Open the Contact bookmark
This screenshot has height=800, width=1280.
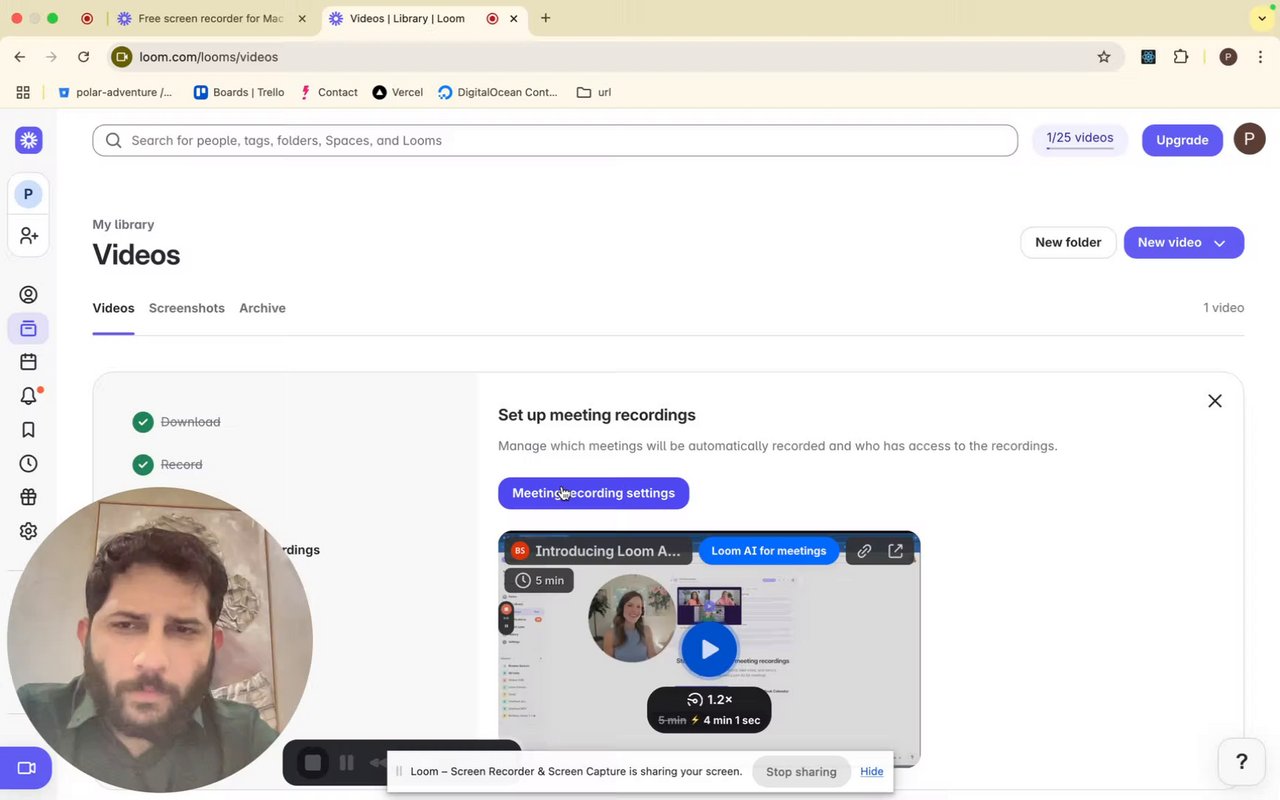click(329, 92)
